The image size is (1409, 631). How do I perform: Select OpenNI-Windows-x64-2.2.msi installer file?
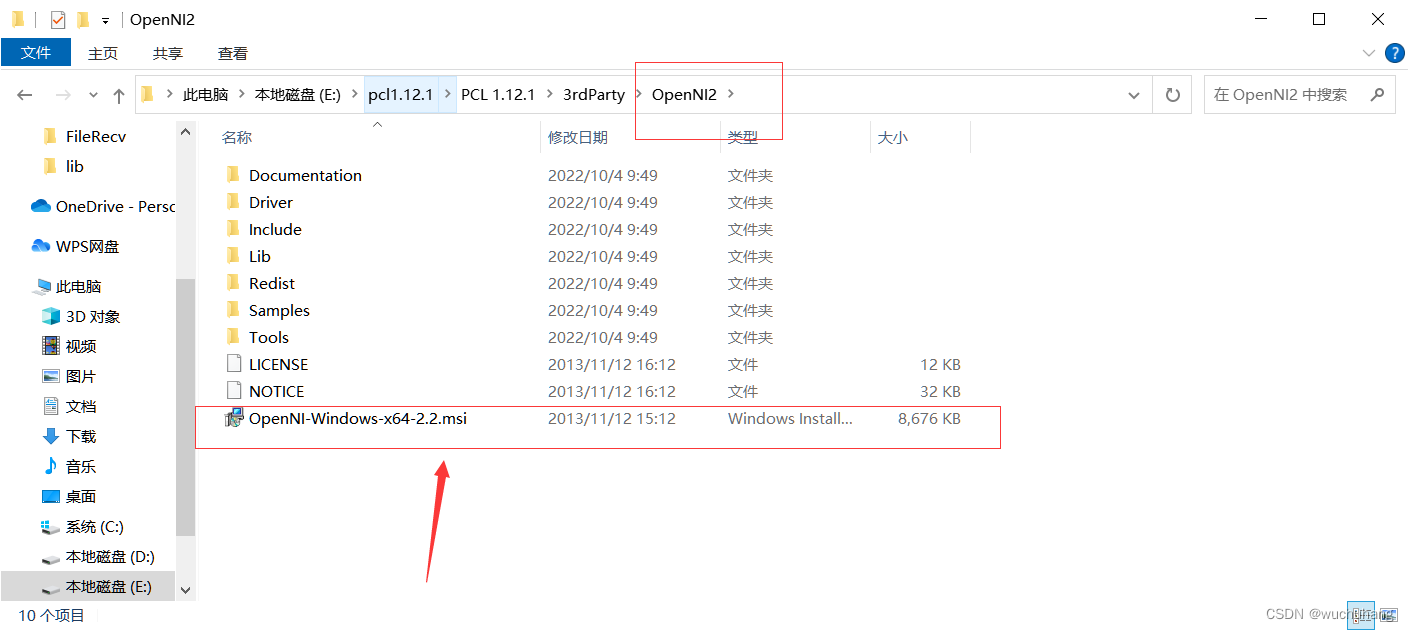pos(358,418)
